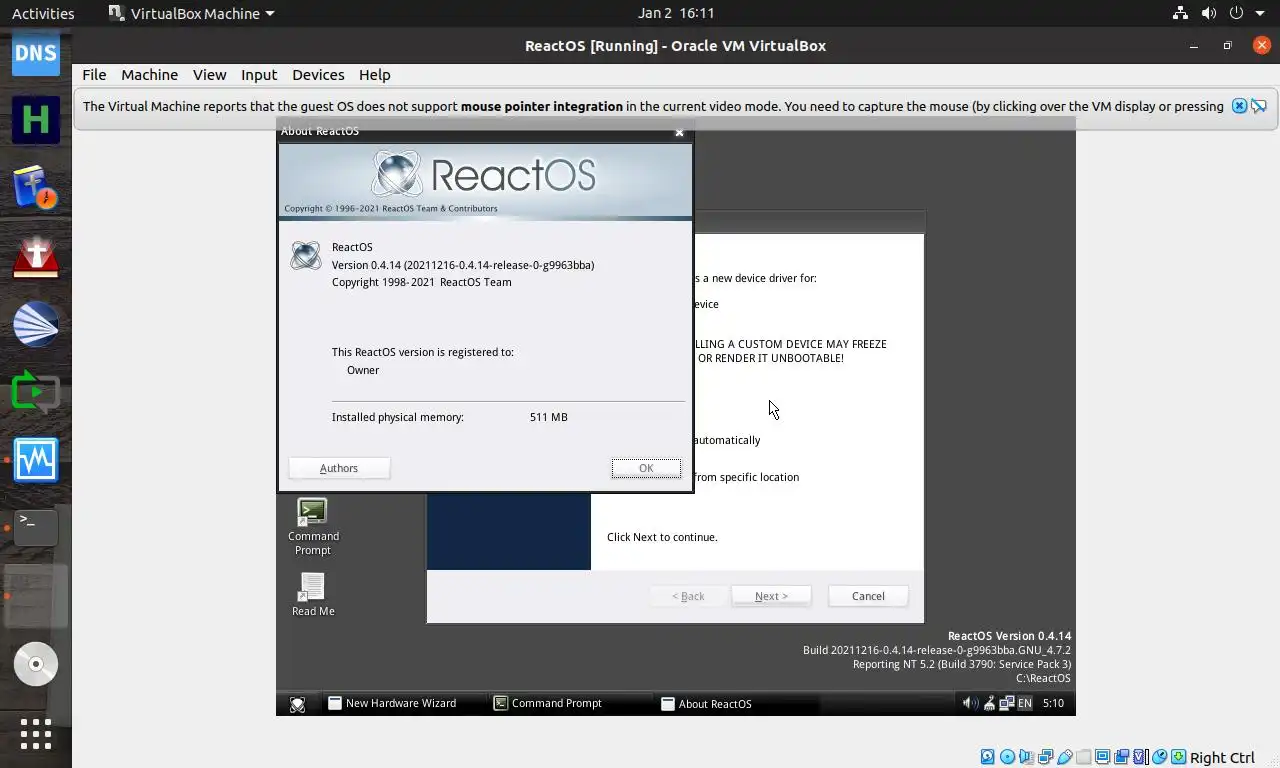1280x768 pixels.
Task: Open GNOME clock and calendar
Action: (676, 14)
